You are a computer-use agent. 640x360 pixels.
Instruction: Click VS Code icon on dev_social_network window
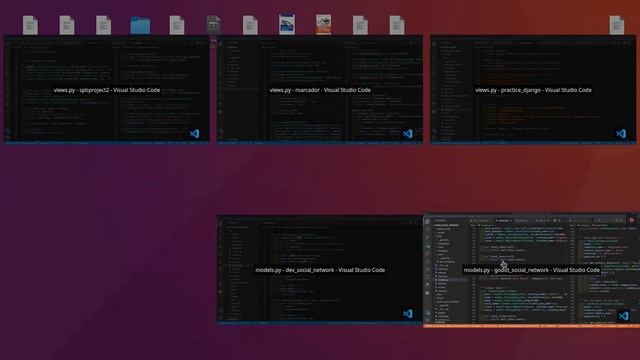408,313
